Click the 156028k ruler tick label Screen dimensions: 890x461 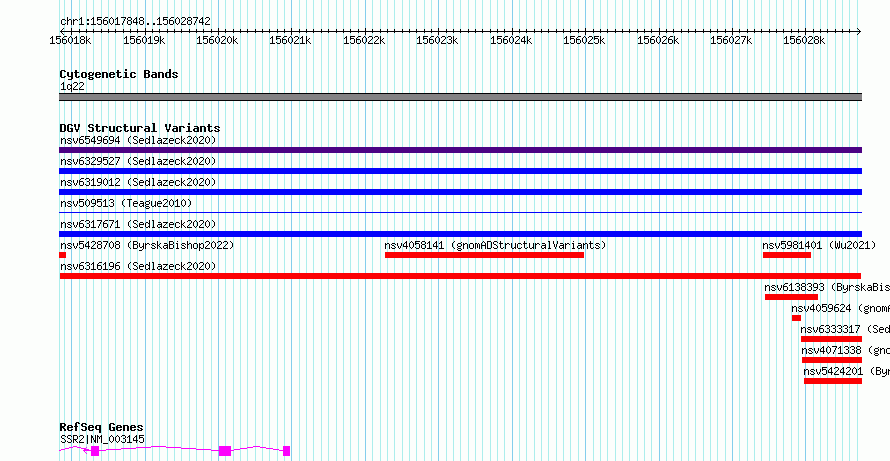coord(805,40)
